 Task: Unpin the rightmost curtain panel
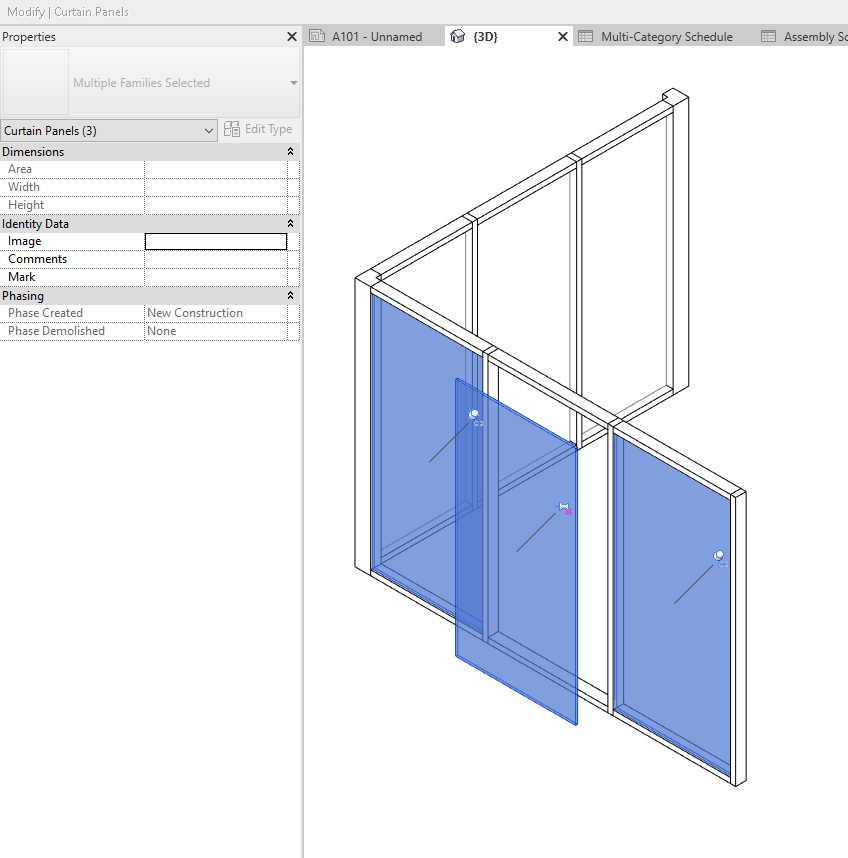[719, 556]
